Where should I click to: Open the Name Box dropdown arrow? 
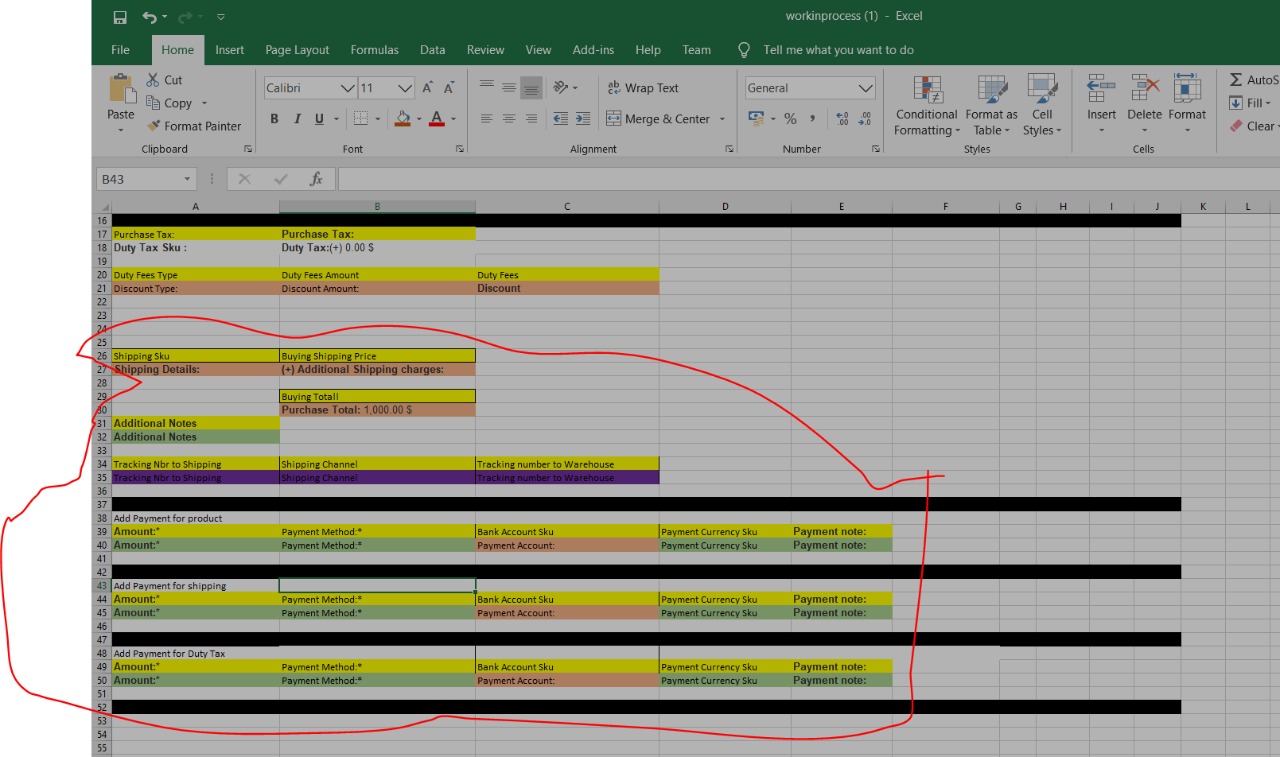tap(187, 179)
